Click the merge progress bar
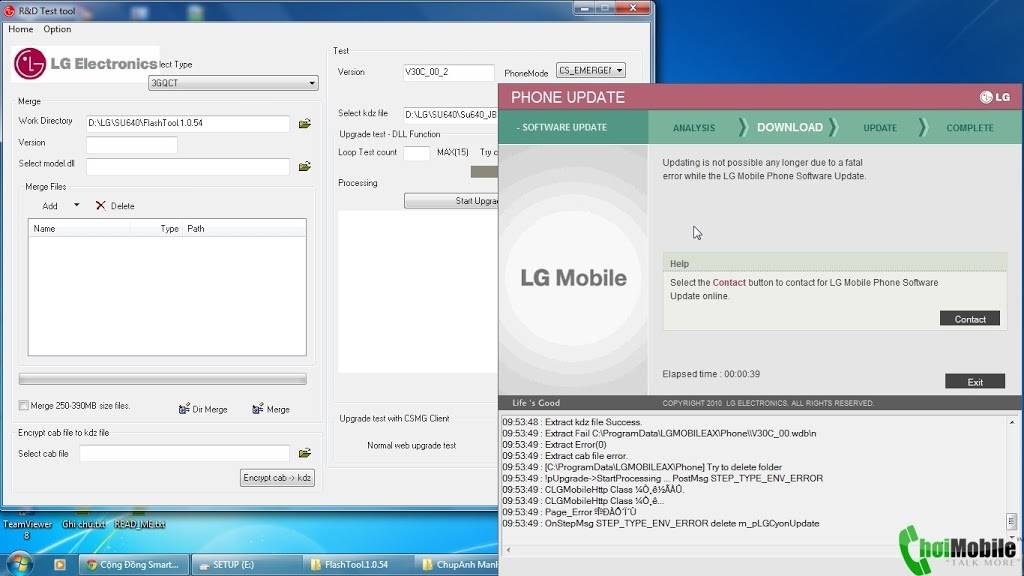 coord(163,379)
